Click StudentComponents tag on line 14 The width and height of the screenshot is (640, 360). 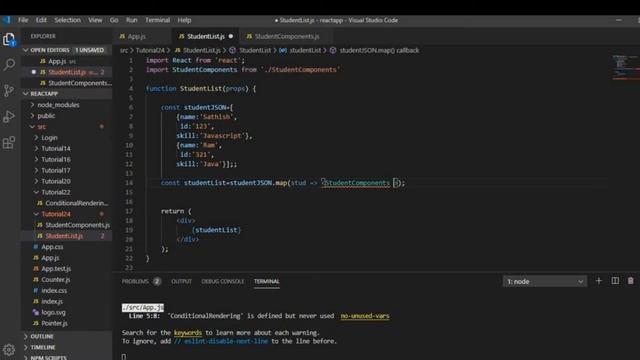pyautogui.click(x=358, y=183)
